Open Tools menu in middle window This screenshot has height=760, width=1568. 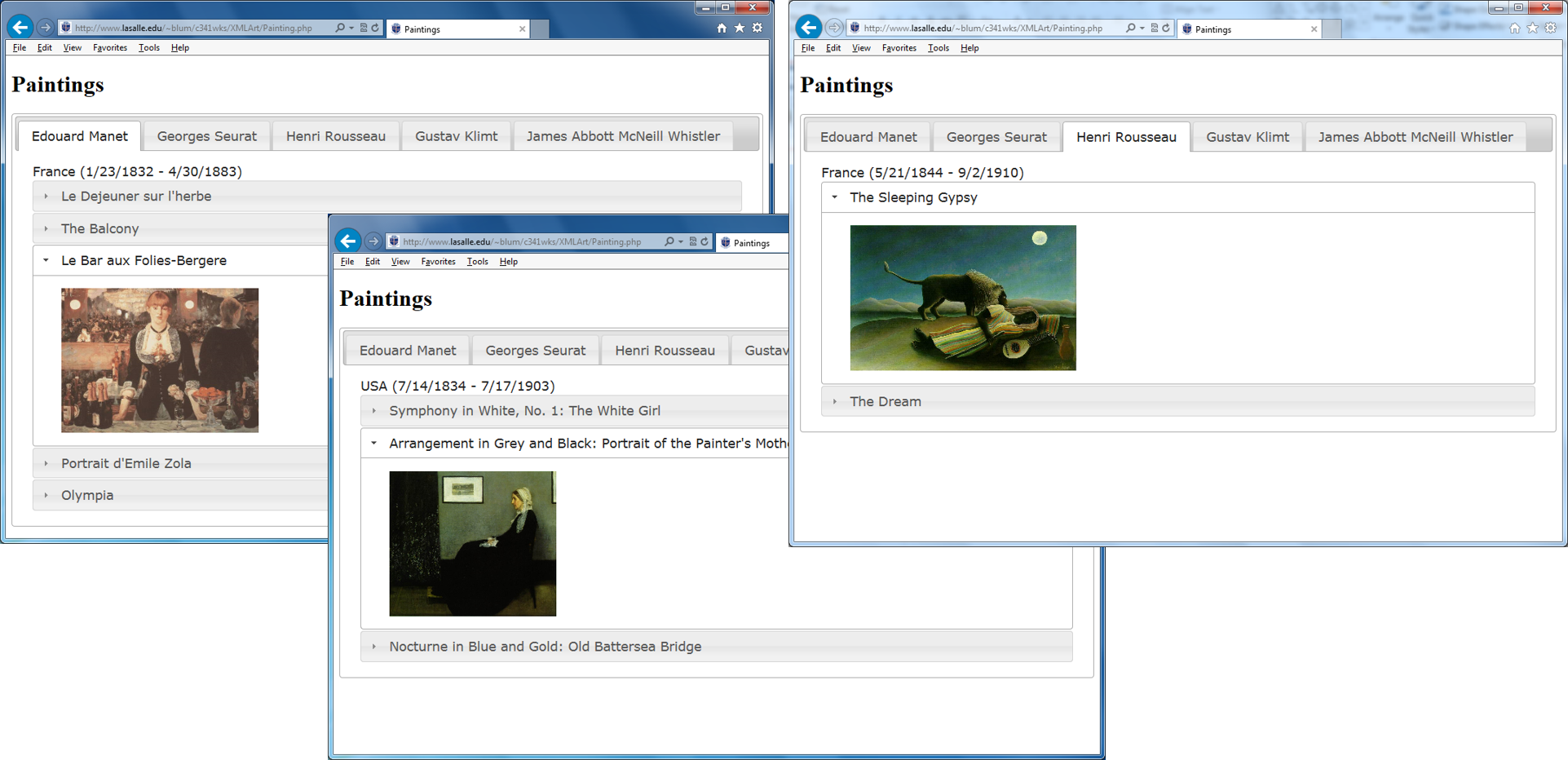478,261
